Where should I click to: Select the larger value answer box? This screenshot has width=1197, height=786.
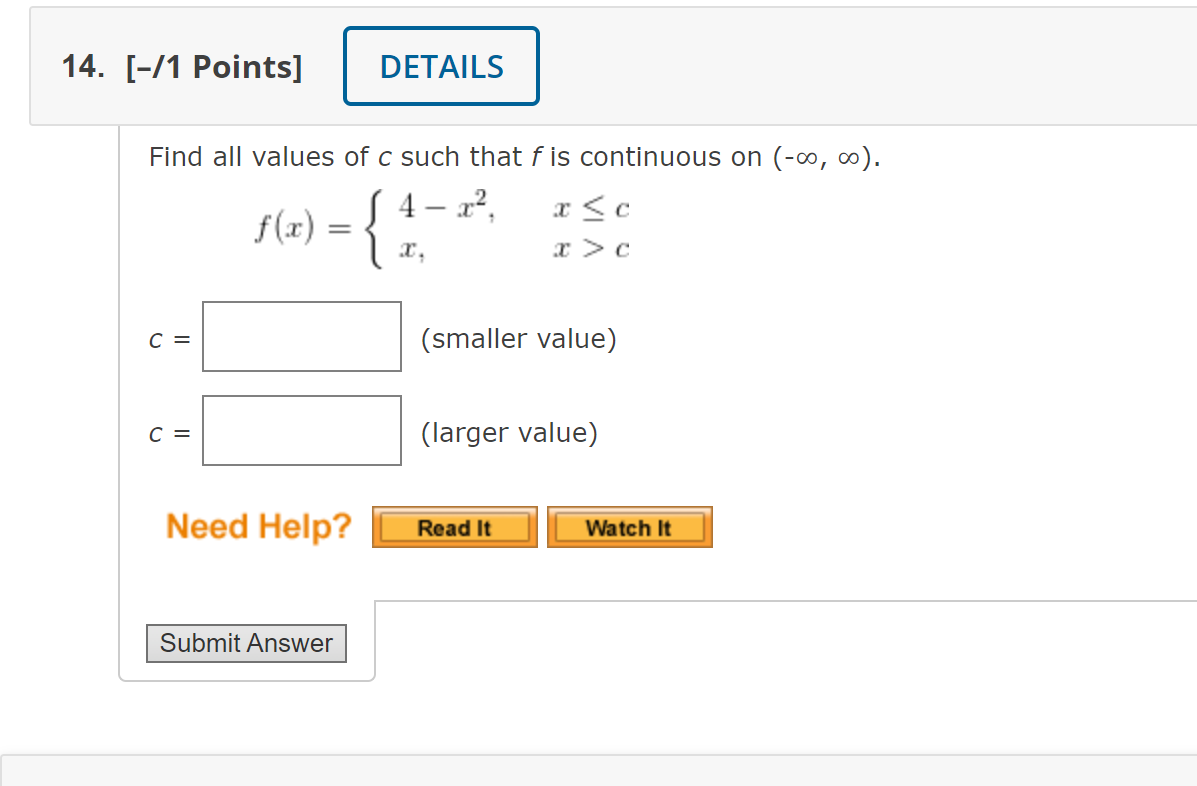[301, 430]
